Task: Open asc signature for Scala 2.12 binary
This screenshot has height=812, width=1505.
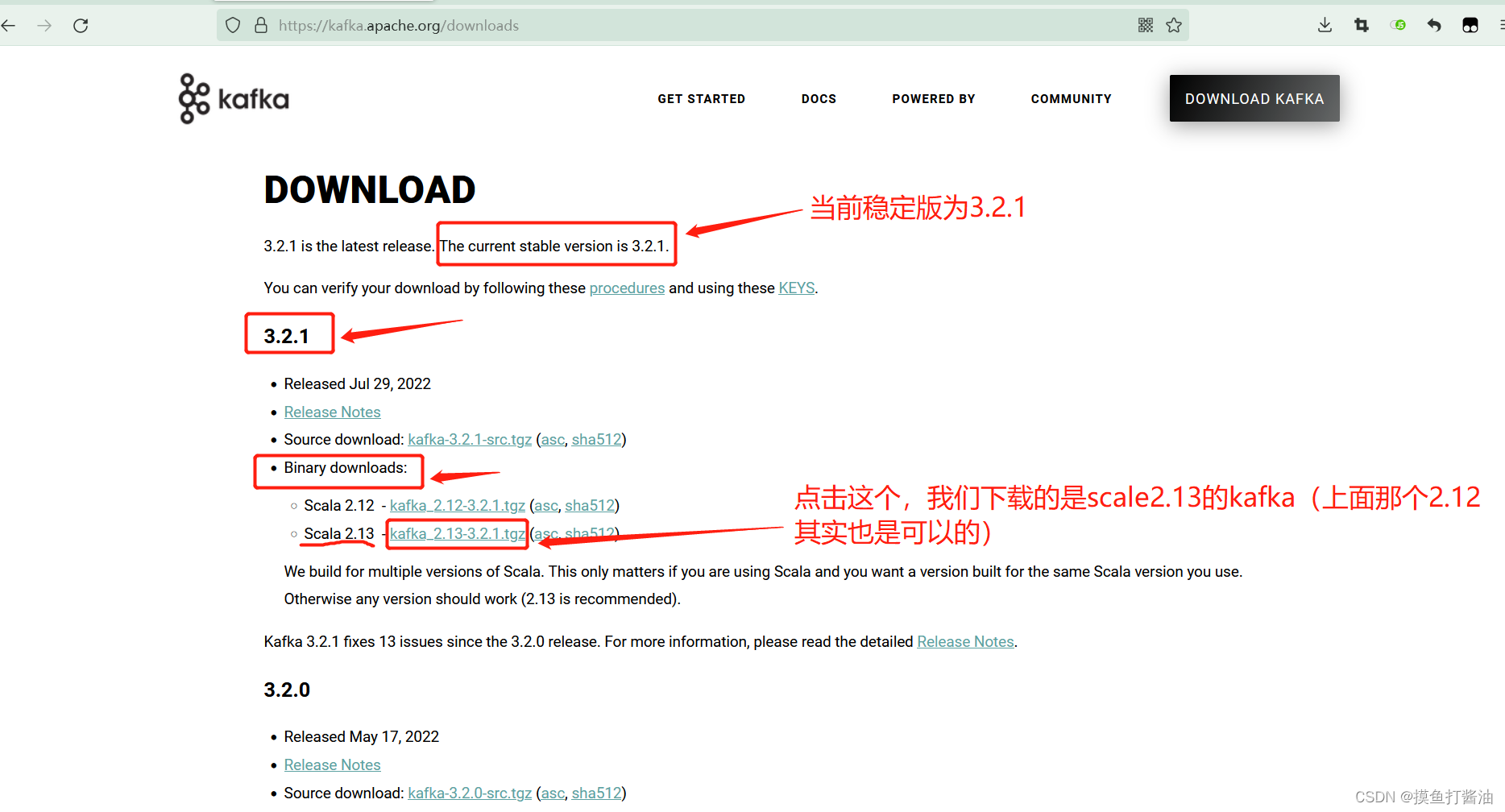Action: point(546,506)
